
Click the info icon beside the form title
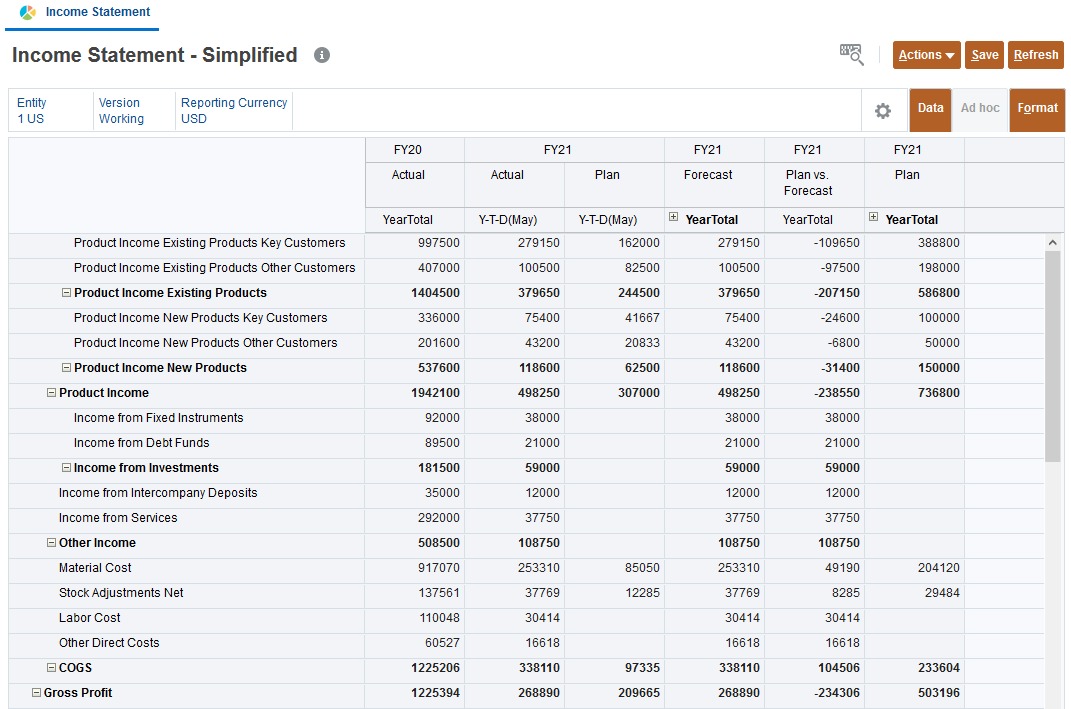click(322, 56)
